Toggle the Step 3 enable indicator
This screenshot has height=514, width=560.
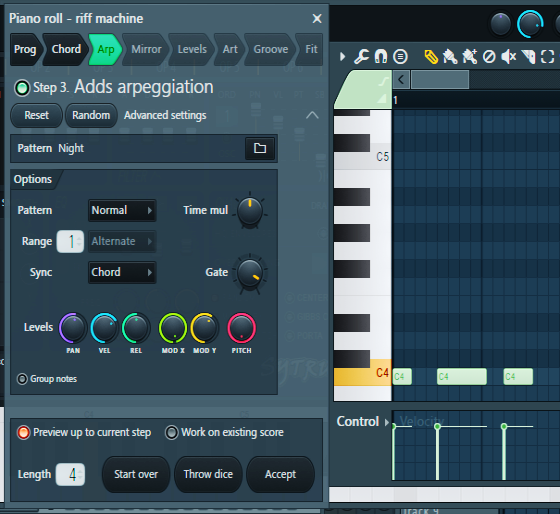coord(22,88)
